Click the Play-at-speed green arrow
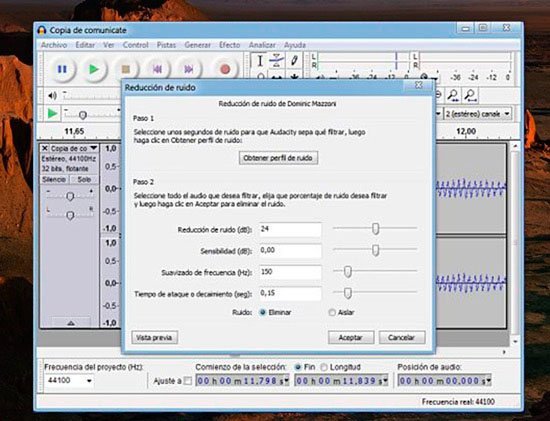This screenshot has width=550, height=421. (53, 114)
